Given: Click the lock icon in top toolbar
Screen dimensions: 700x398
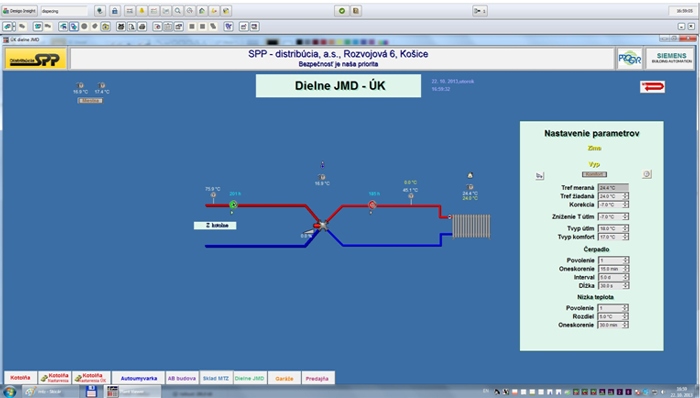Looking at the screenshot, I should (x=115, y=11).
